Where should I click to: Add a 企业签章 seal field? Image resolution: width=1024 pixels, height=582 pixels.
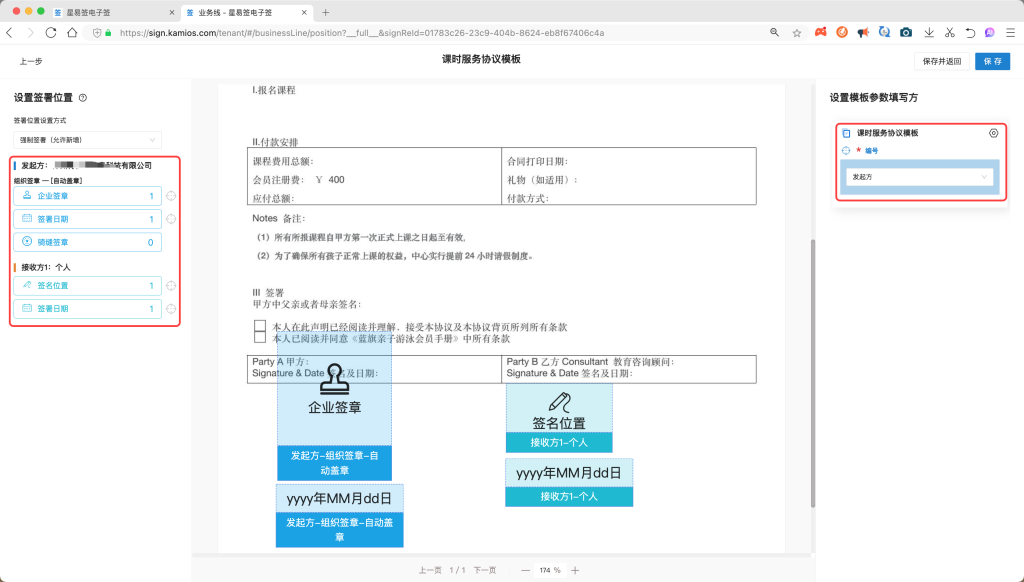click(x=88, y=196)
